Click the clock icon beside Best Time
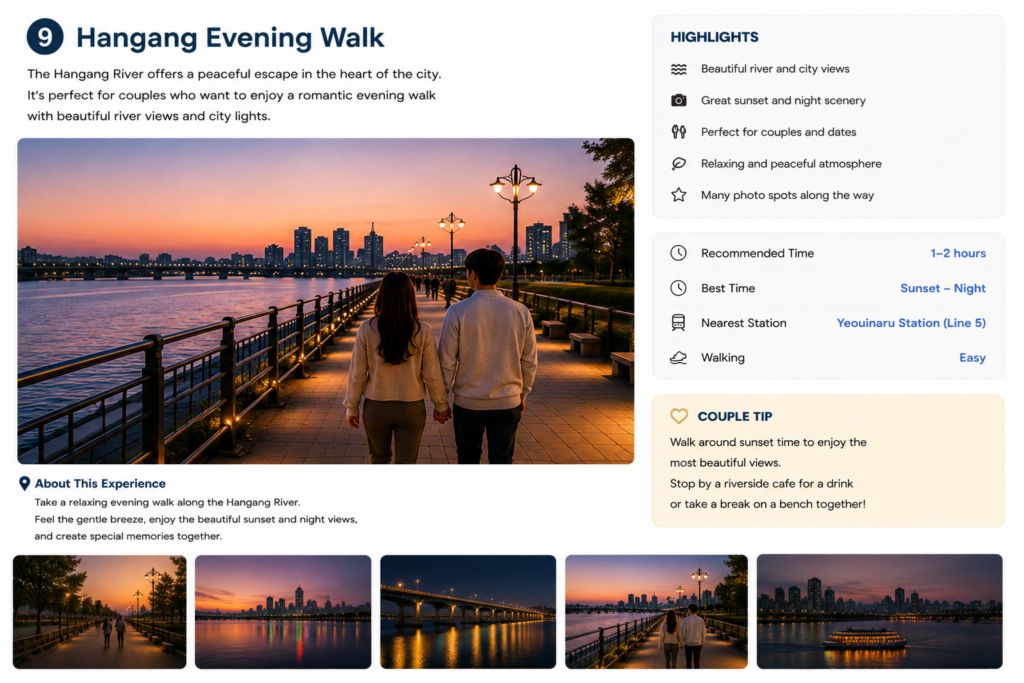1024x683 pixels. (679, 288)
